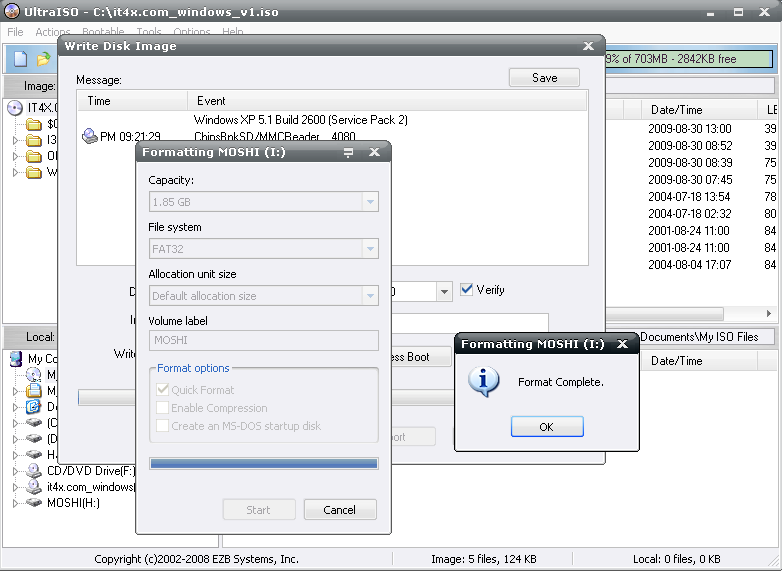Click the disabled Start button
This screenshot has width=782, height=571.
pos(259,510)
